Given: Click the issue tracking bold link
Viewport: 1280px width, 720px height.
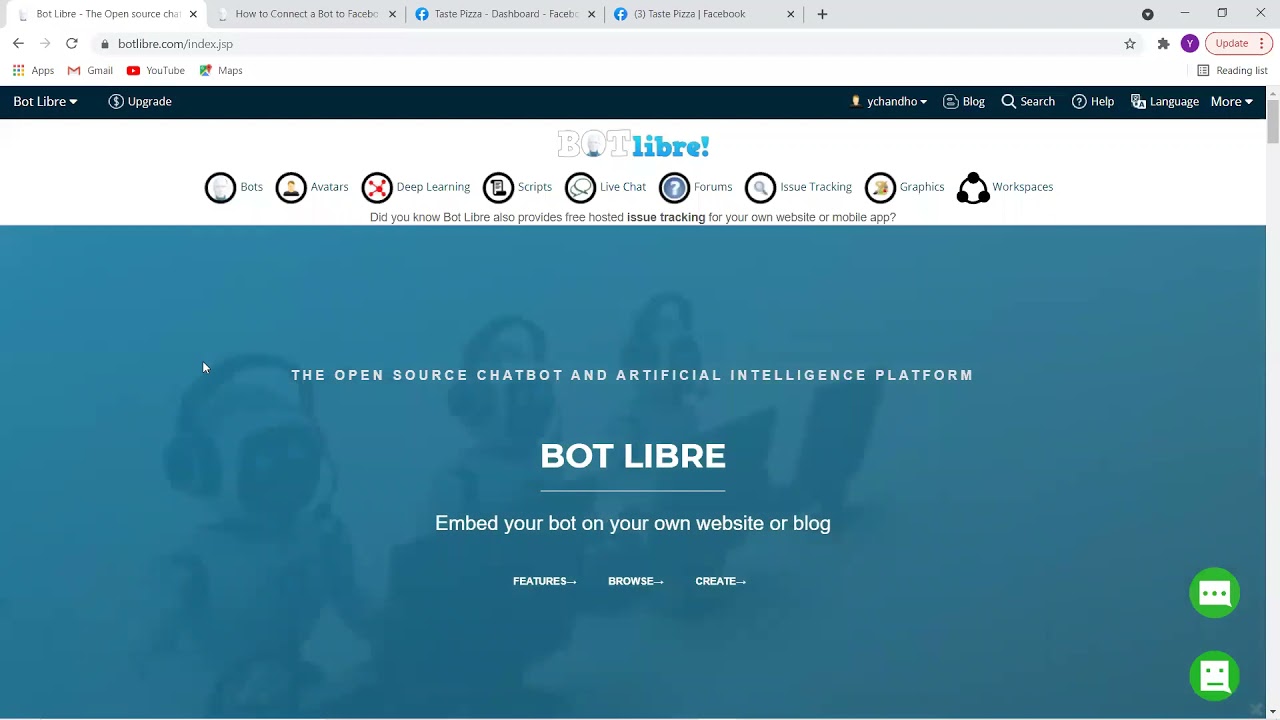Looking at the screenshot, I should click(x=666, y=217).
